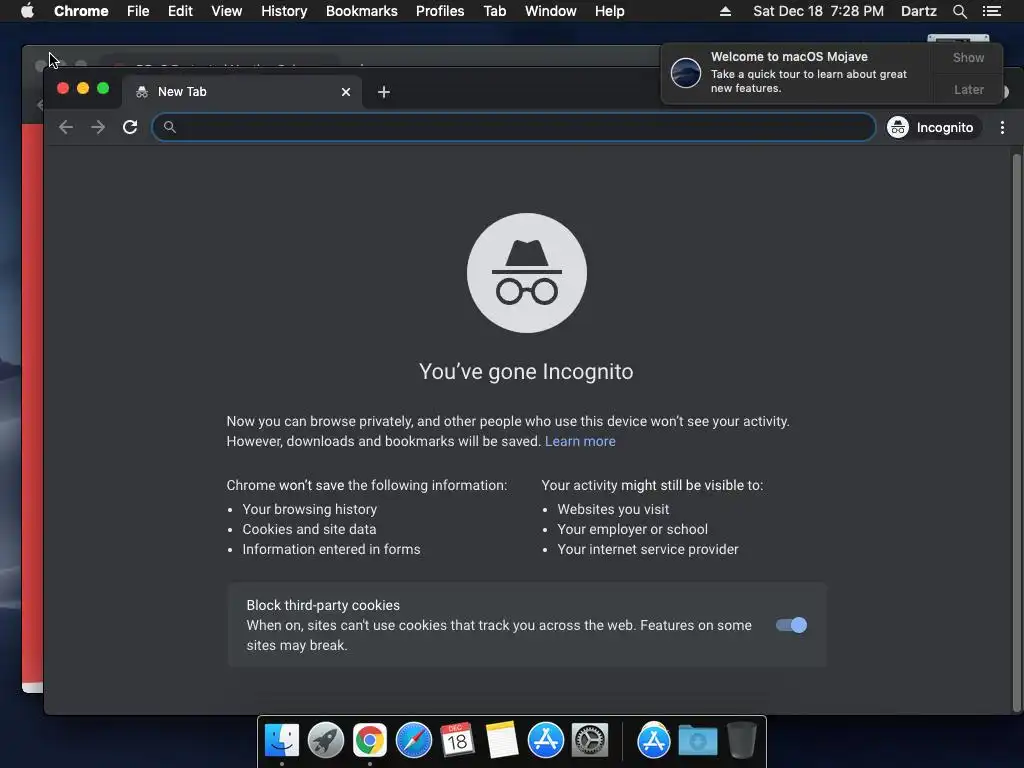Select the New Tab tab

242,92
